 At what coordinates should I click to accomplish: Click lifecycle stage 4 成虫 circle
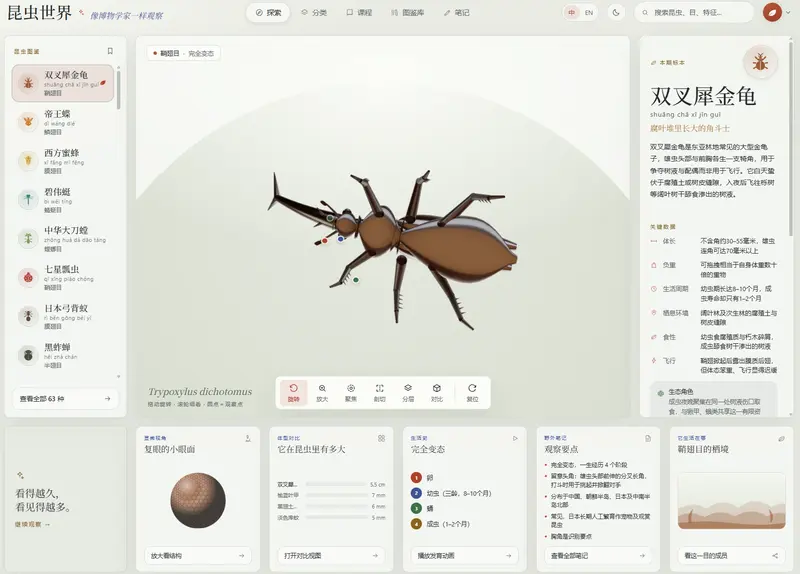point(416,523)
